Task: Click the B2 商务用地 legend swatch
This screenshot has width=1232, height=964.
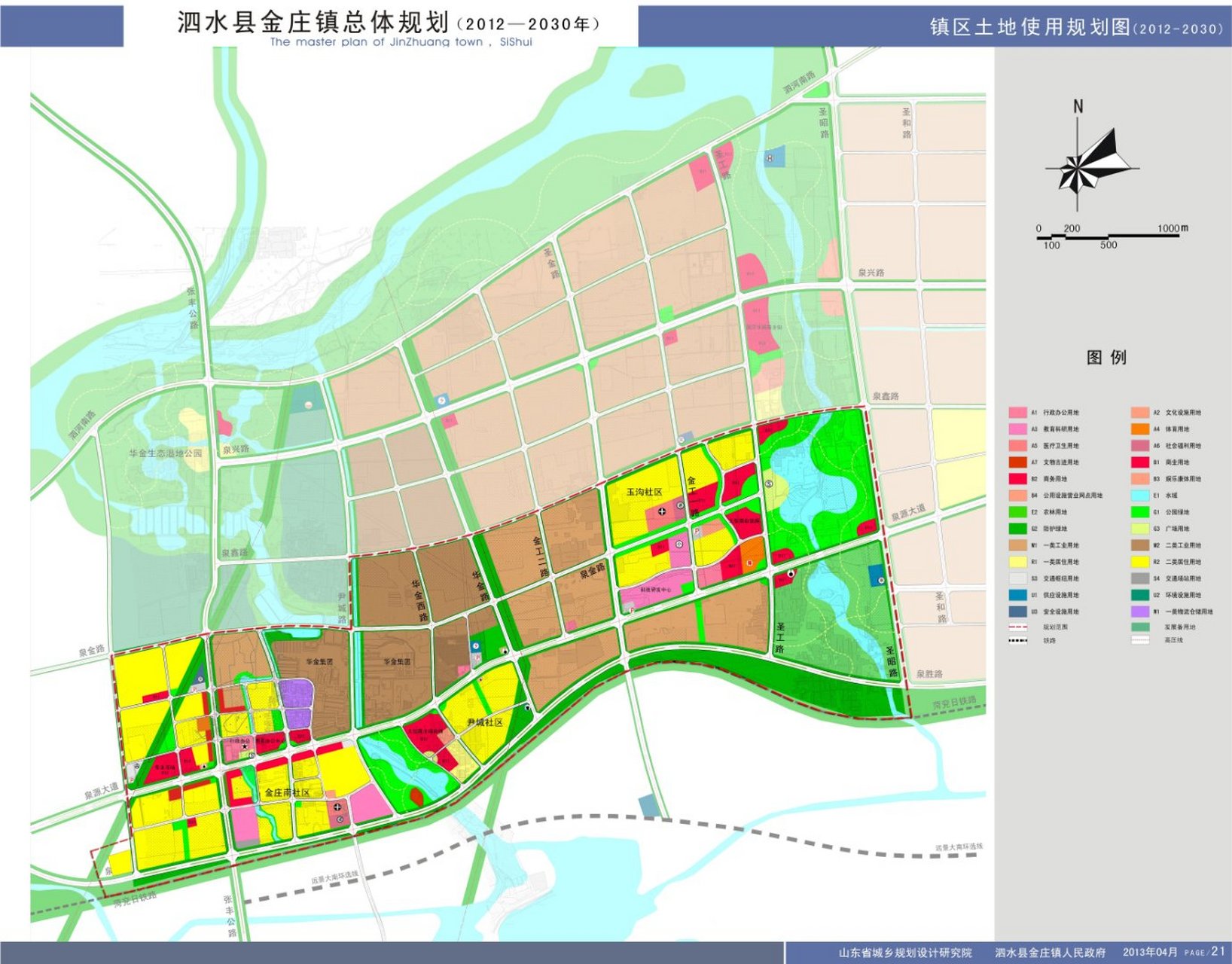Action: point(1018,479)
